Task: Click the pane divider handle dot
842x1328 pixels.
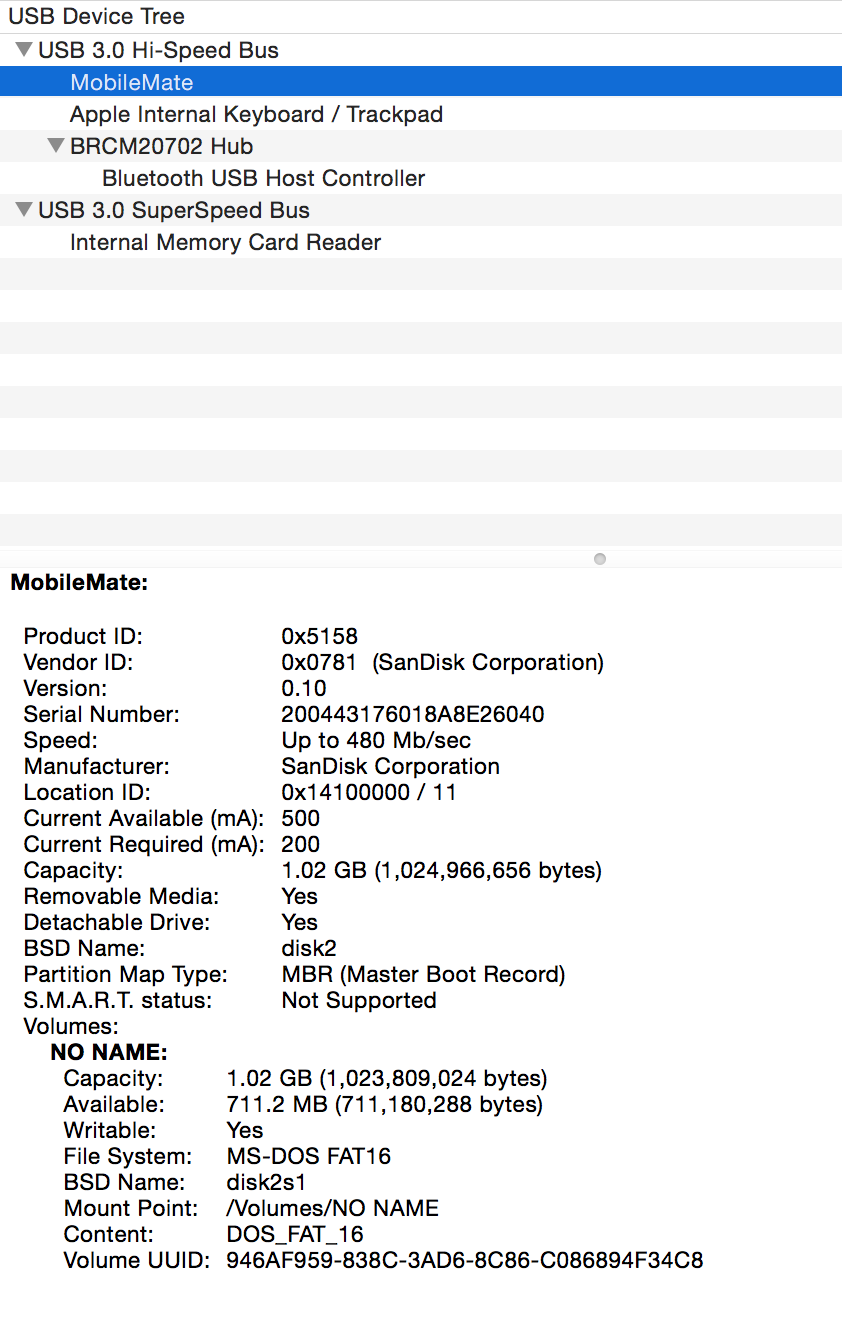Action: click(600, 559)
